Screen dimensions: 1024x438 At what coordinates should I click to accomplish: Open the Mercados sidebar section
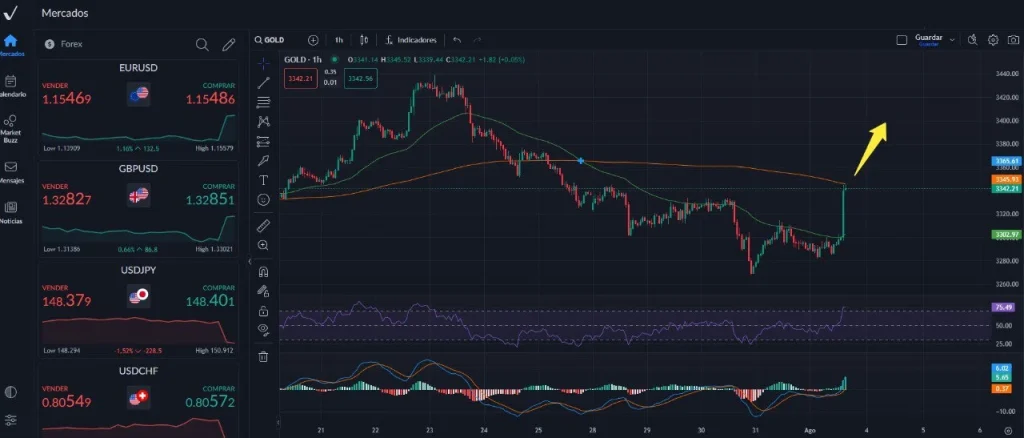pos(11,45)
